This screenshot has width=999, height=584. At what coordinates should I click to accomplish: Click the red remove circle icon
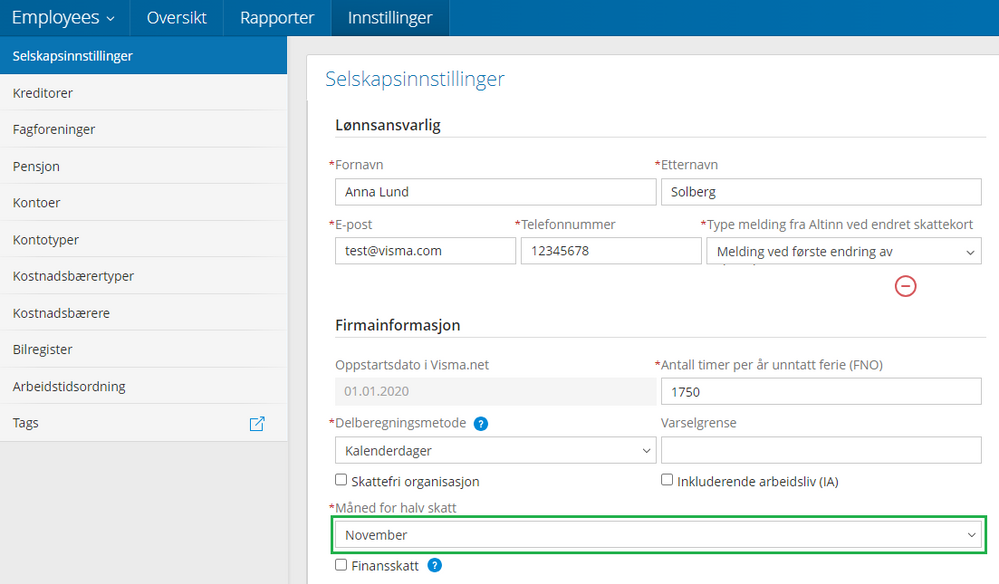click(905, 286)
